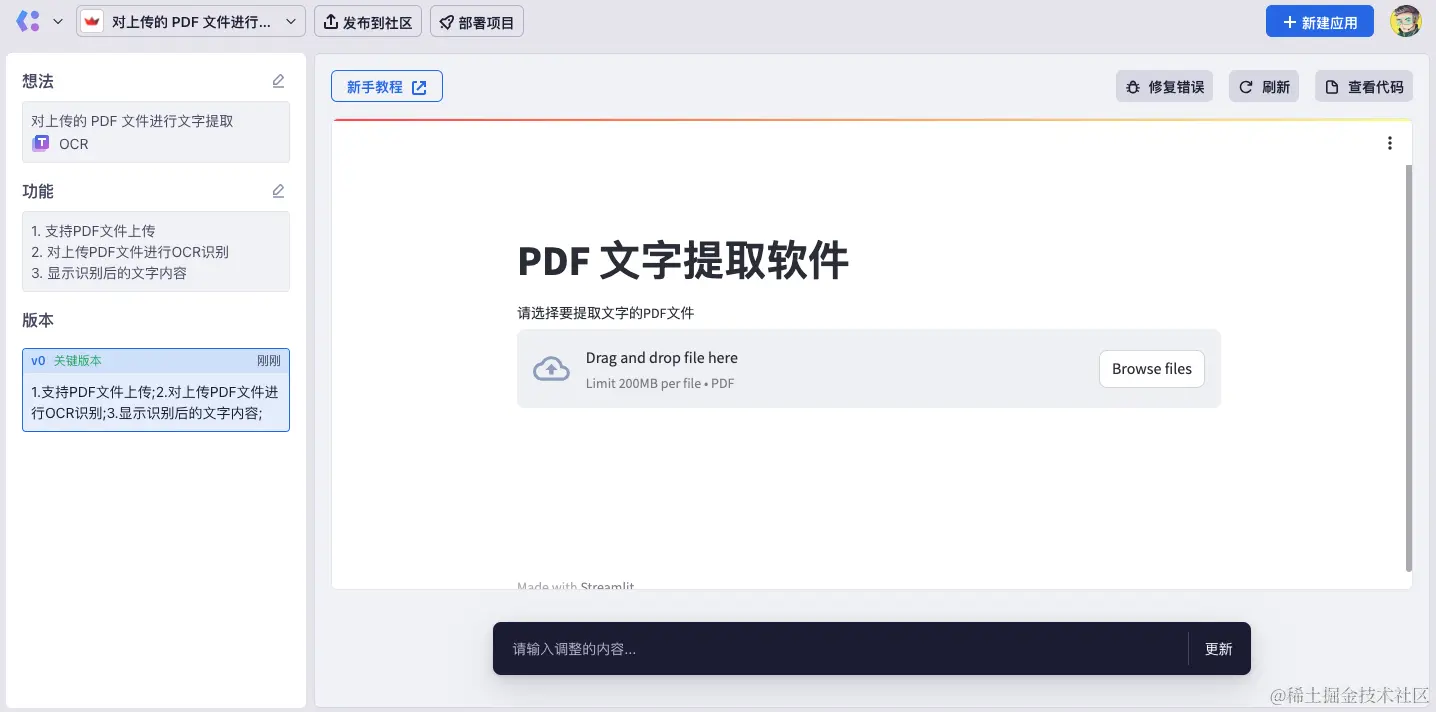Open the 新手教程 tutorial link

click(386, 87)
